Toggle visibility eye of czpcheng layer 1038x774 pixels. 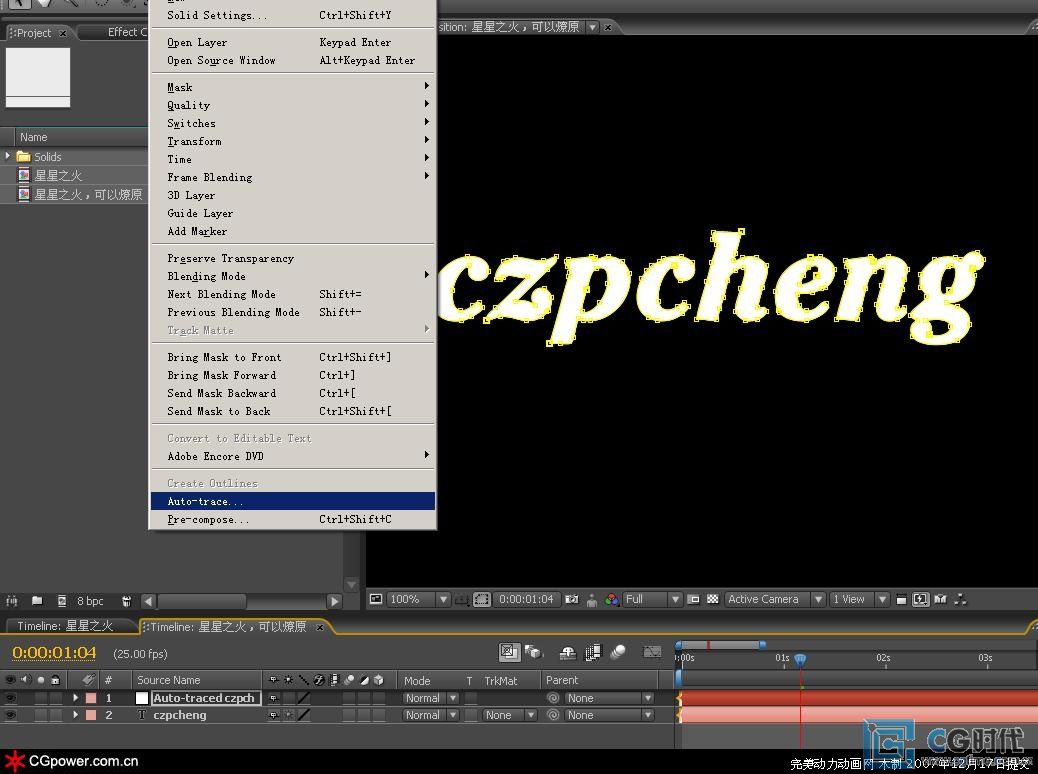[10, 715]
